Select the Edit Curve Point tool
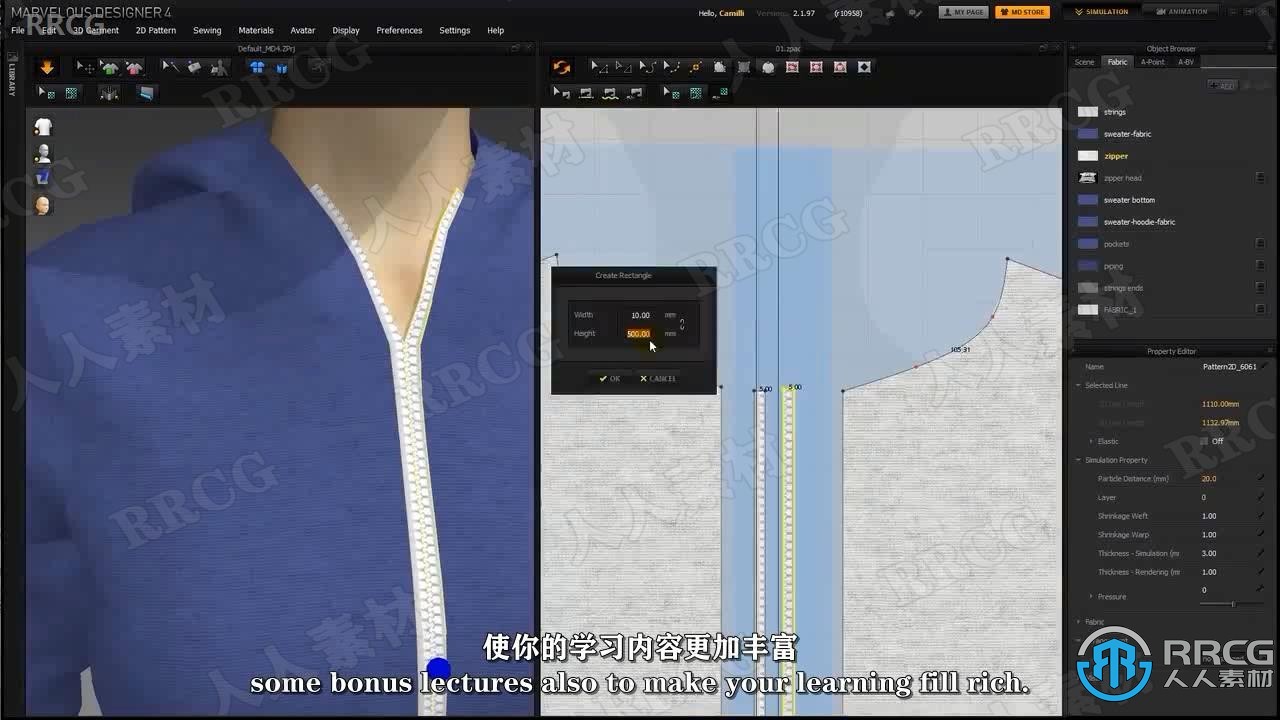 point(672,67)
